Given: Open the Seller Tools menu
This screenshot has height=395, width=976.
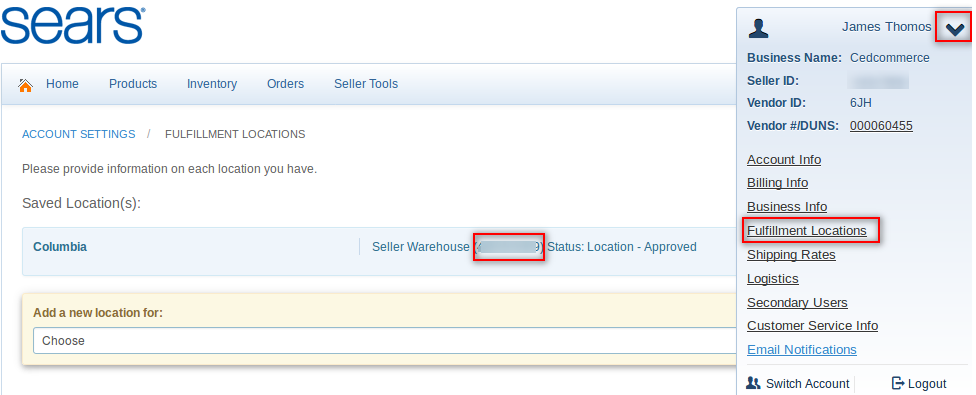Looking at the screenshot, I should pyautogui.click(x=366, y=83).
